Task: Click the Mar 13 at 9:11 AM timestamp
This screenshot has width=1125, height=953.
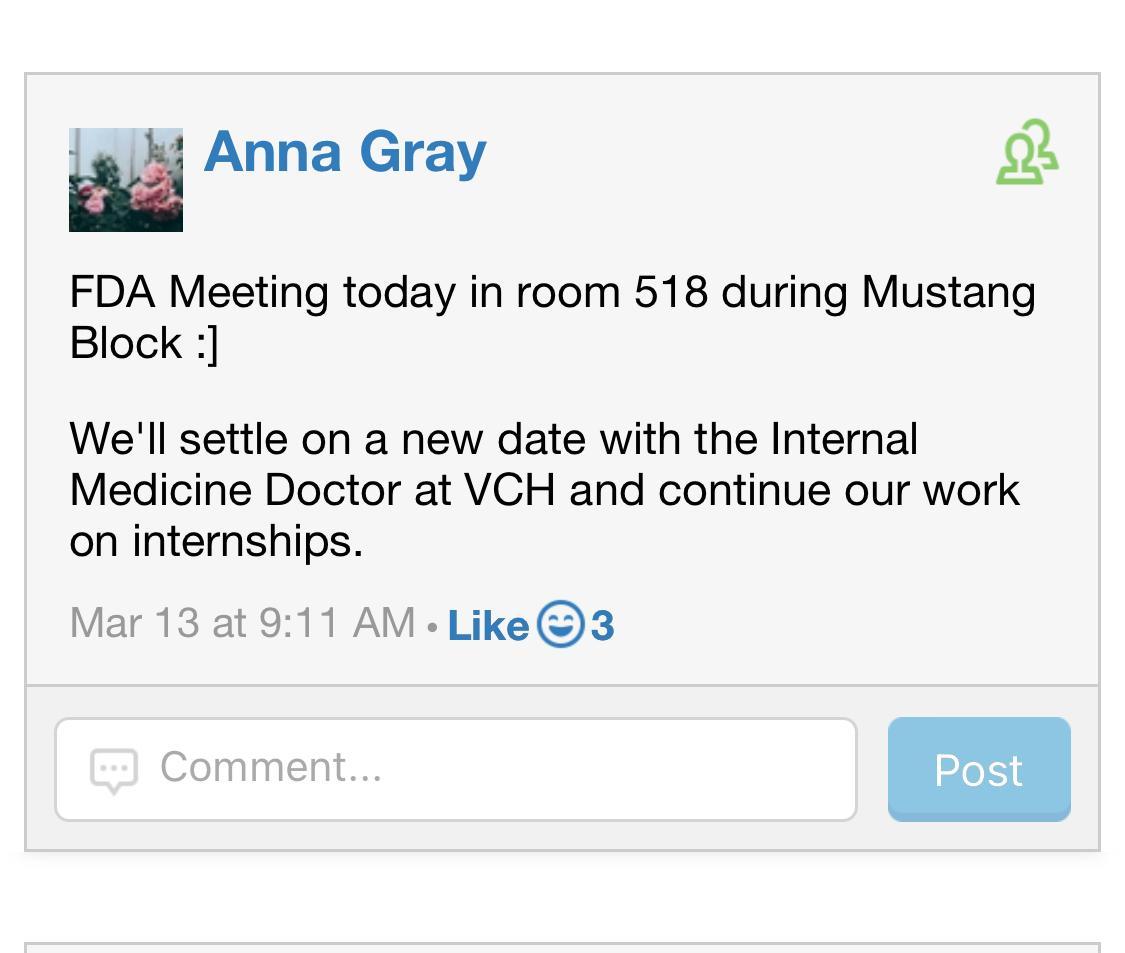Action: tap(242, 623)
